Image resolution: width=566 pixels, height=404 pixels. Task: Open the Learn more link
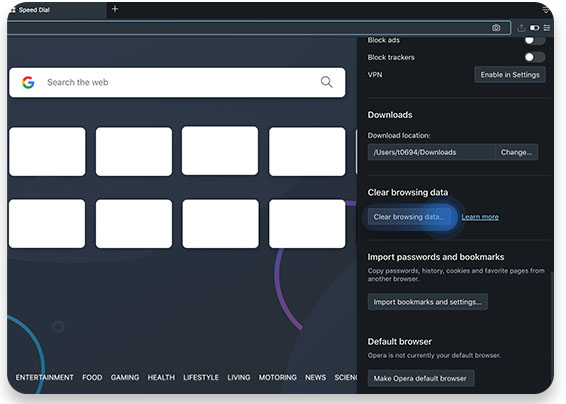[480, 217]
